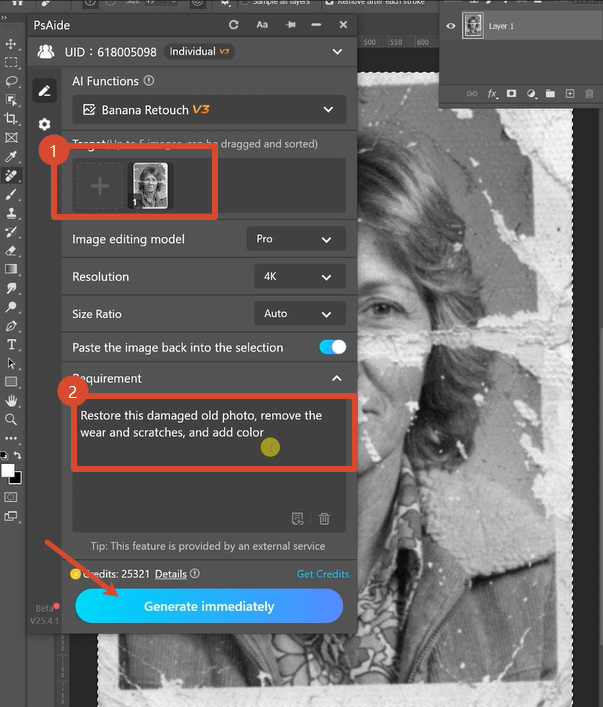Select the Move tool
The image size is (603, 707).
[x=11, y=44]
